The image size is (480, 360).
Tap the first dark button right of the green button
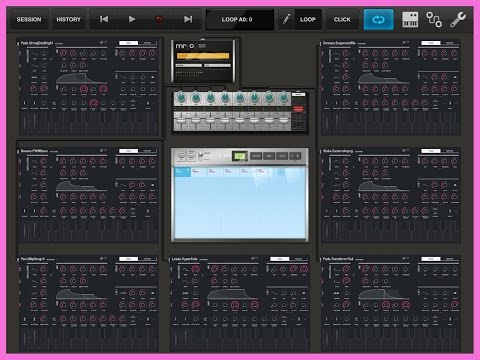(x=256, y=156)
